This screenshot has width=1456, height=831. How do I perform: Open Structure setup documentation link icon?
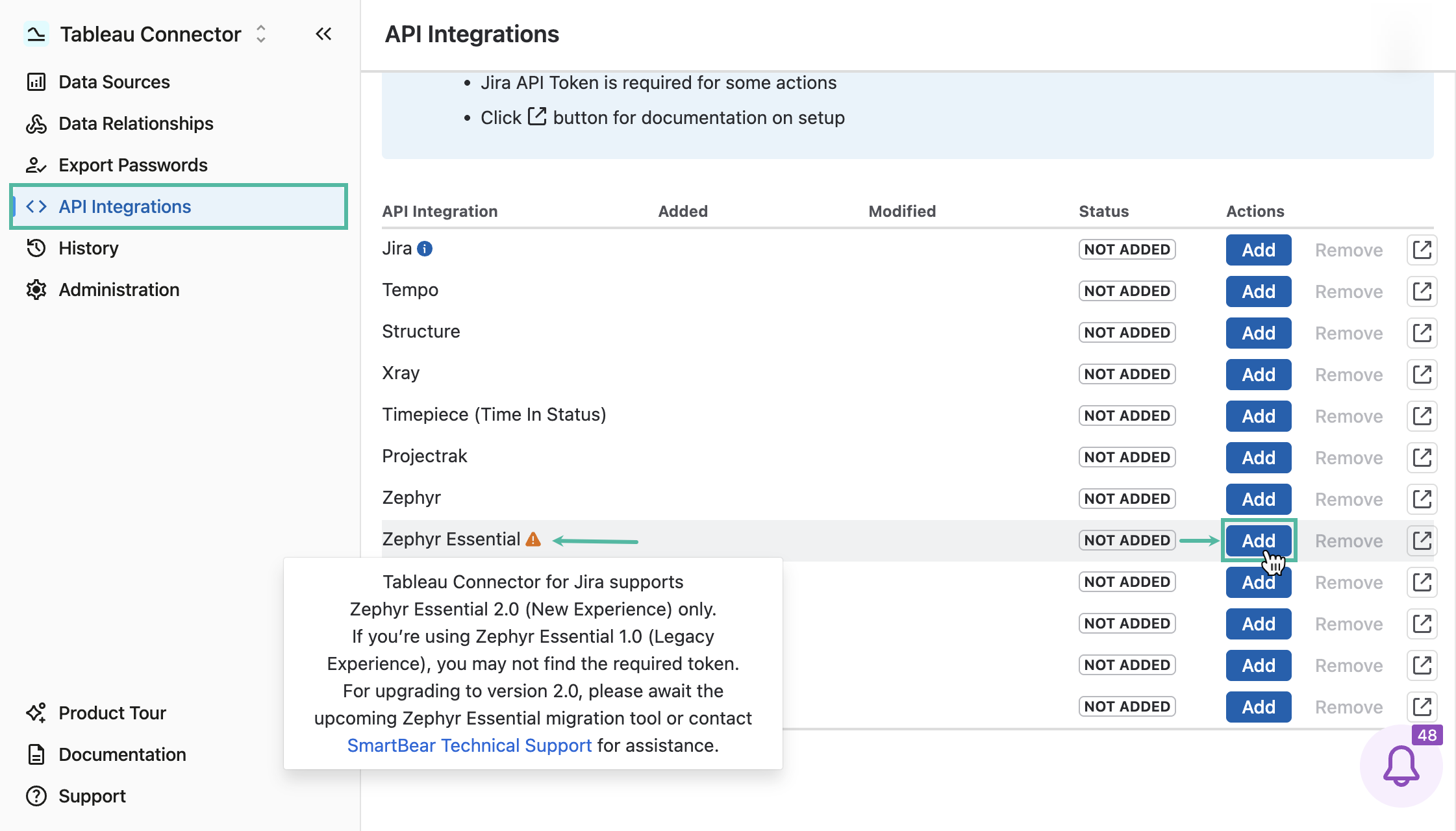(1422, 333)
